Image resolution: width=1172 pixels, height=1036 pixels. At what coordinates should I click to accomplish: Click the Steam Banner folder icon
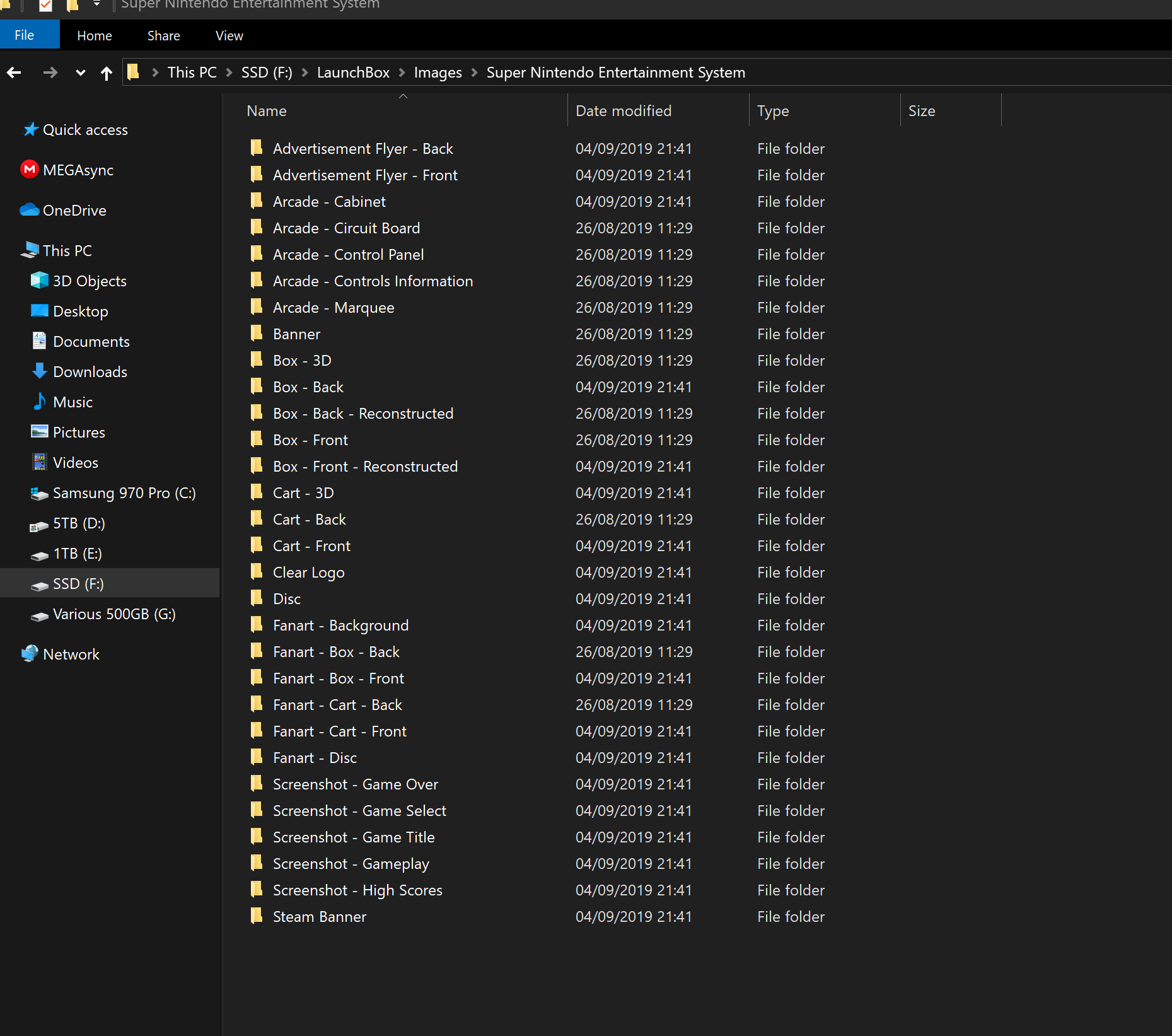(257, 916)
